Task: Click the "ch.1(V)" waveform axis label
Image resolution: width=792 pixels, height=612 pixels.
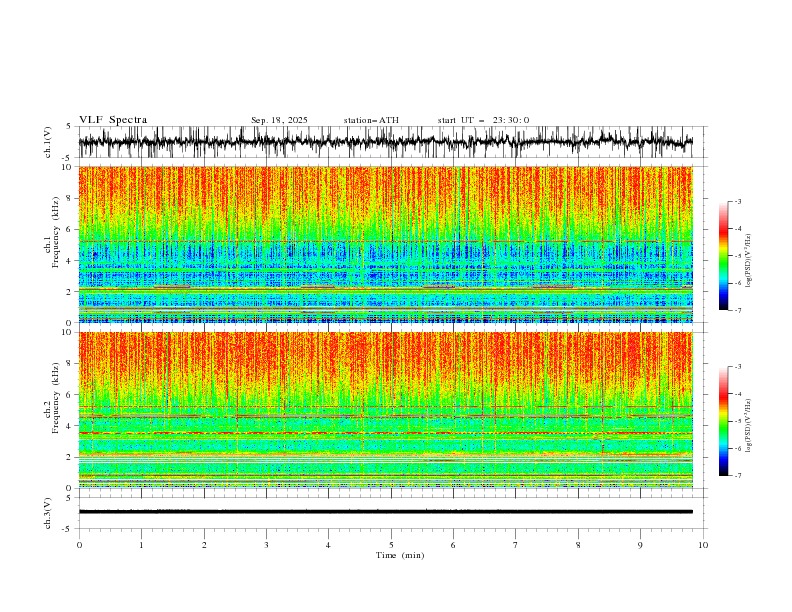Action: click(48, 142)
